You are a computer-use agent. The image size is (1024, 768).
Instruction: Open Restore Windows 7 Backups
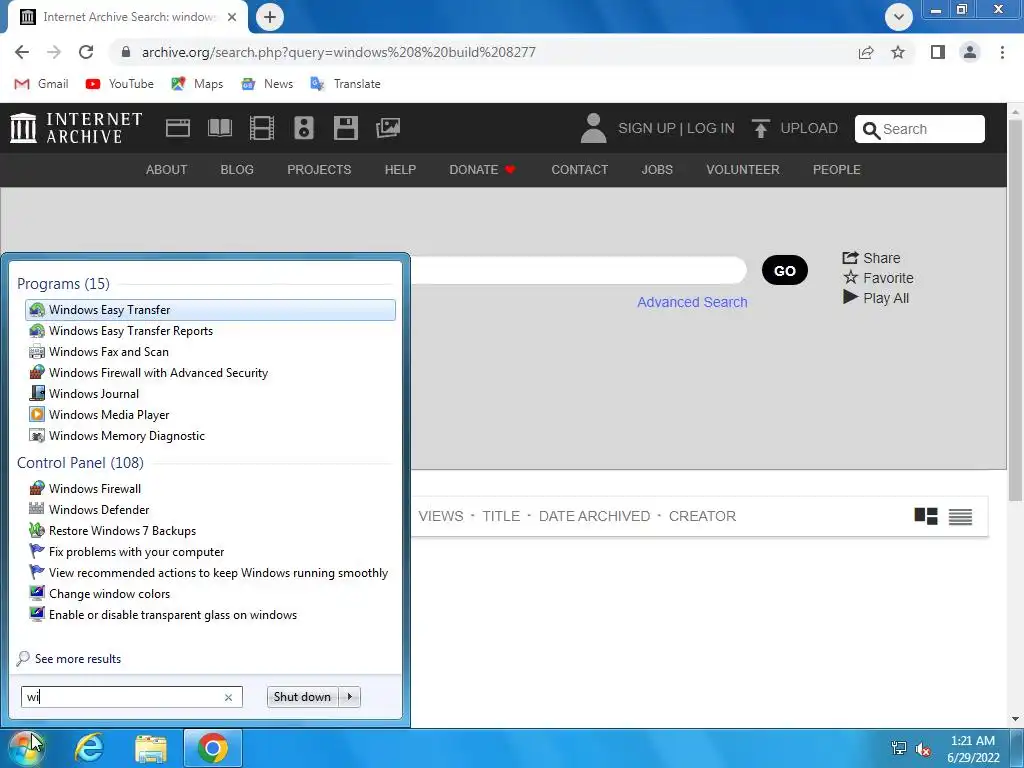click(112, 530)
